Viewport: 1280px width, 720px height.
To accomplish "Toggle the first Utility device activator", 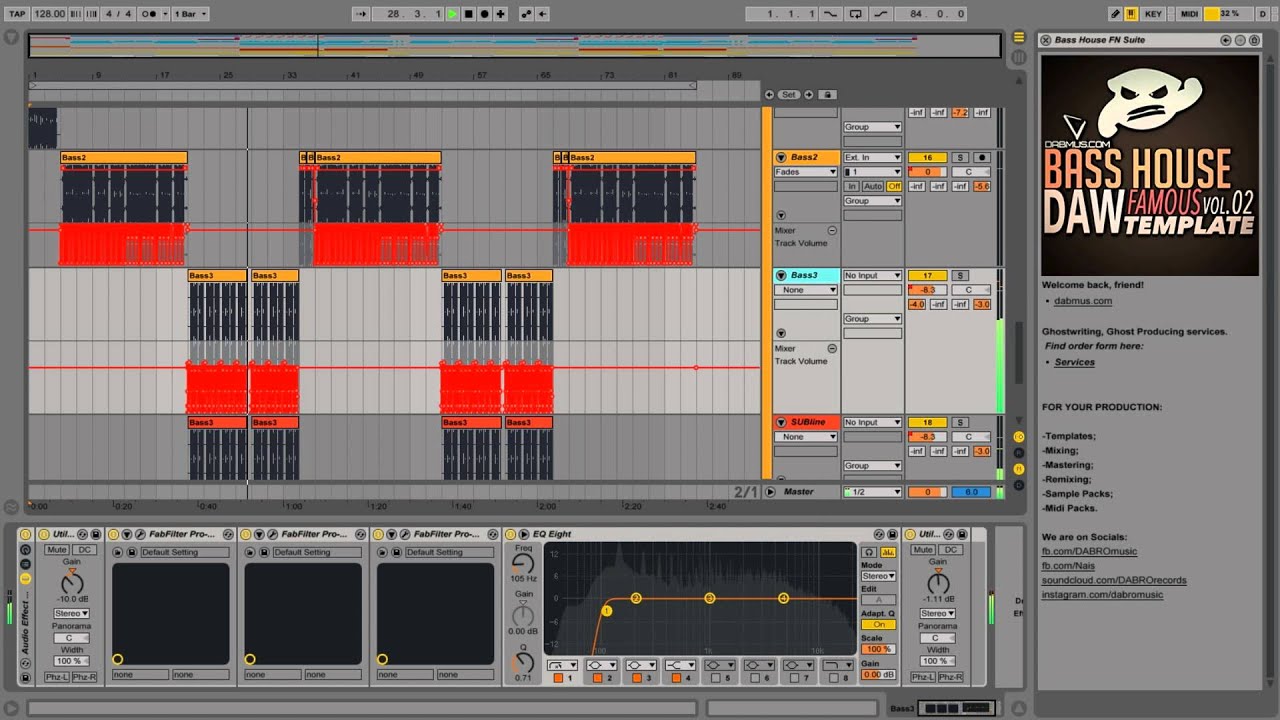I will (x=43, y=534).
